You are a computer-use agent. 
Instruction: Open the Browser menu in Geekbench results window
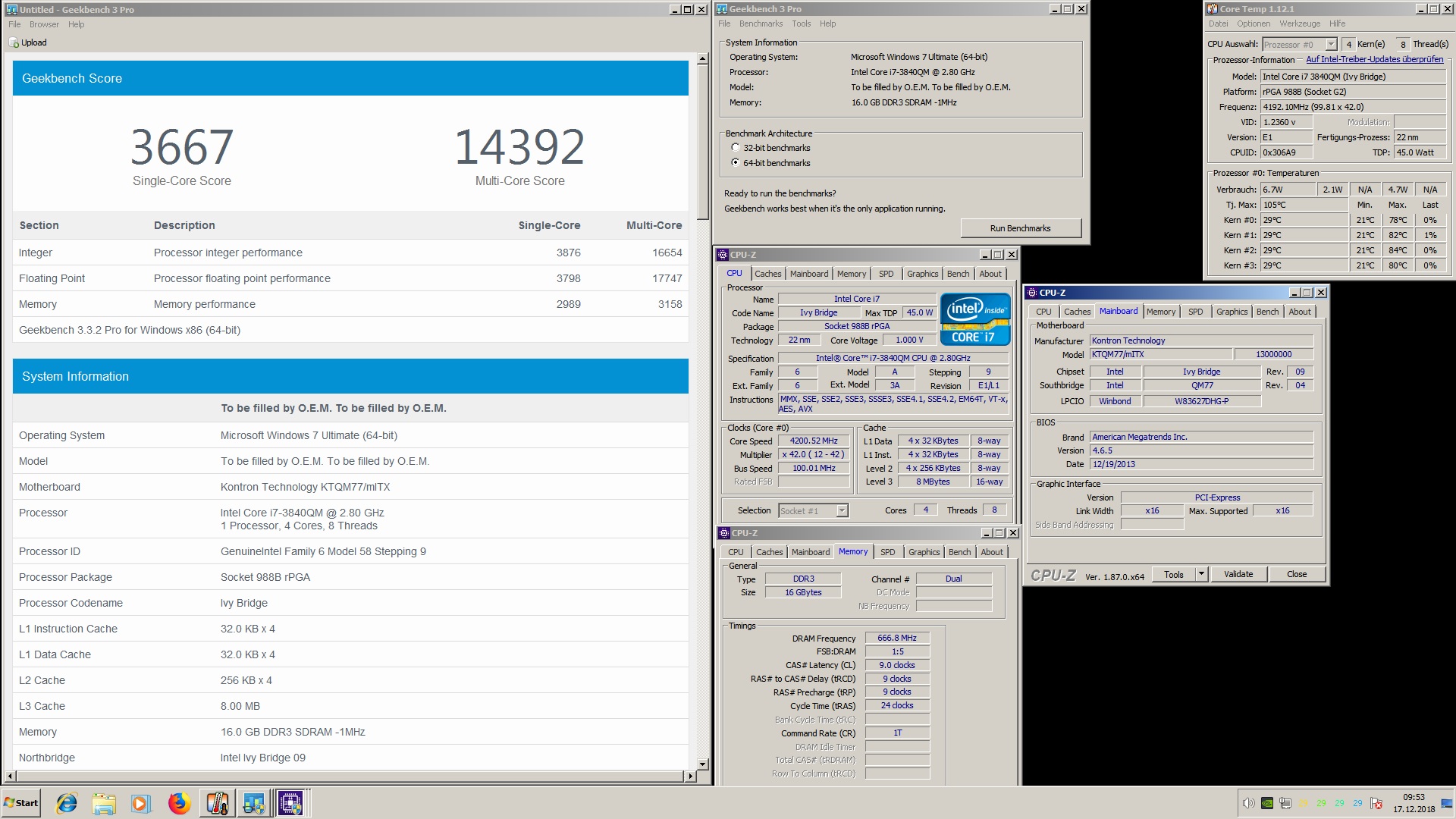point(44,24)
